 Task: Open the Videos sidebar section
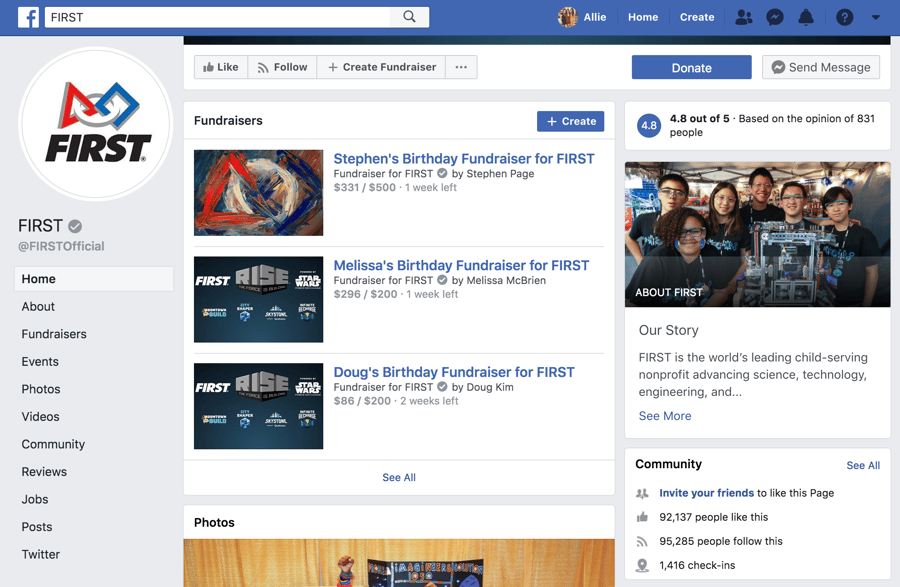coord(40,417)
